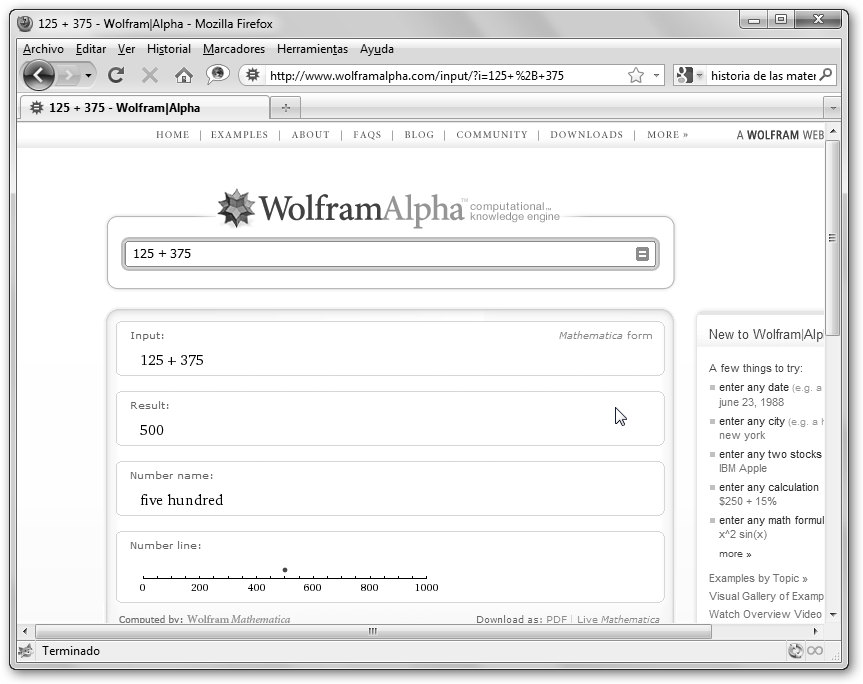Screen dimensions: 863x684
Task: Open the Marcadores menu
Action: (x=234, y=49)
